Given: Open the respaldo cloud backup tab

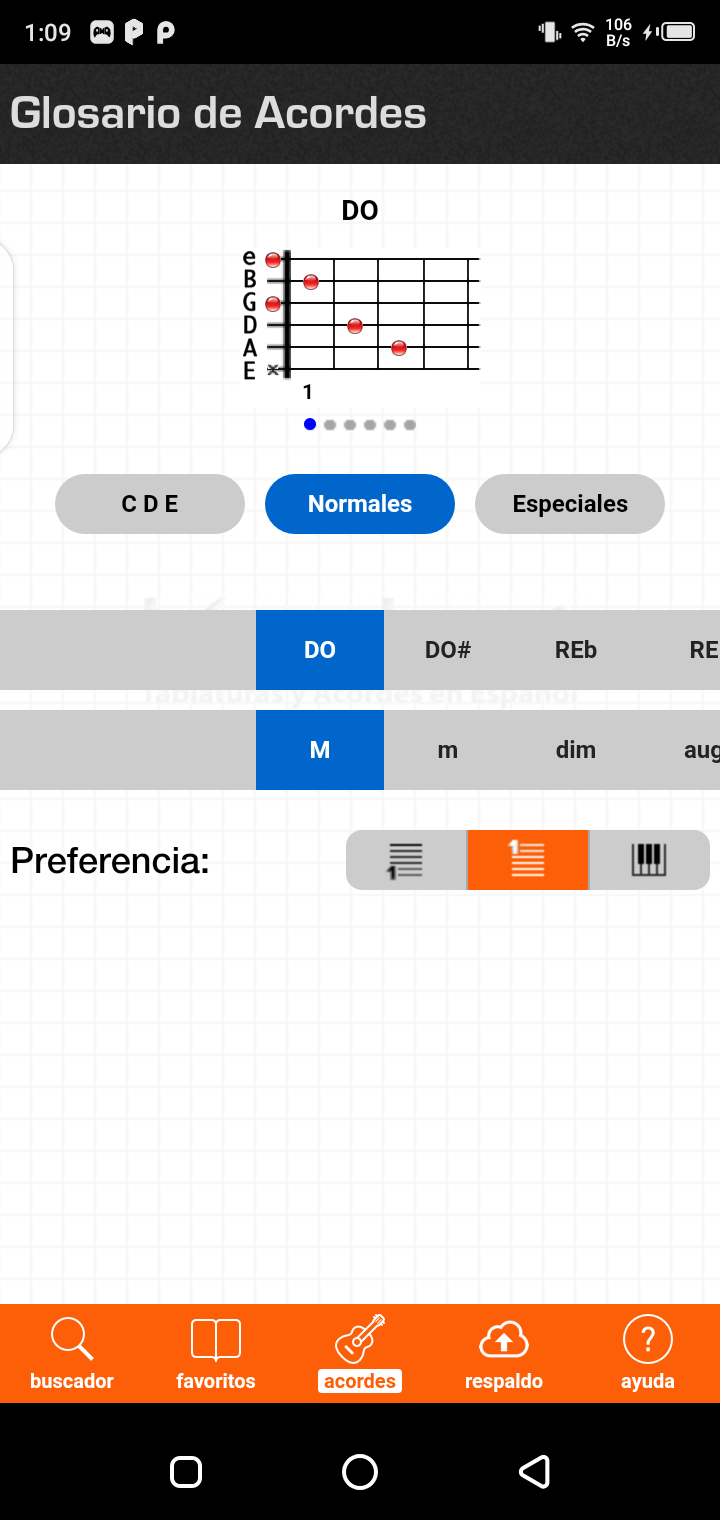Looking at the screenshot, I should coord(504,1352).
